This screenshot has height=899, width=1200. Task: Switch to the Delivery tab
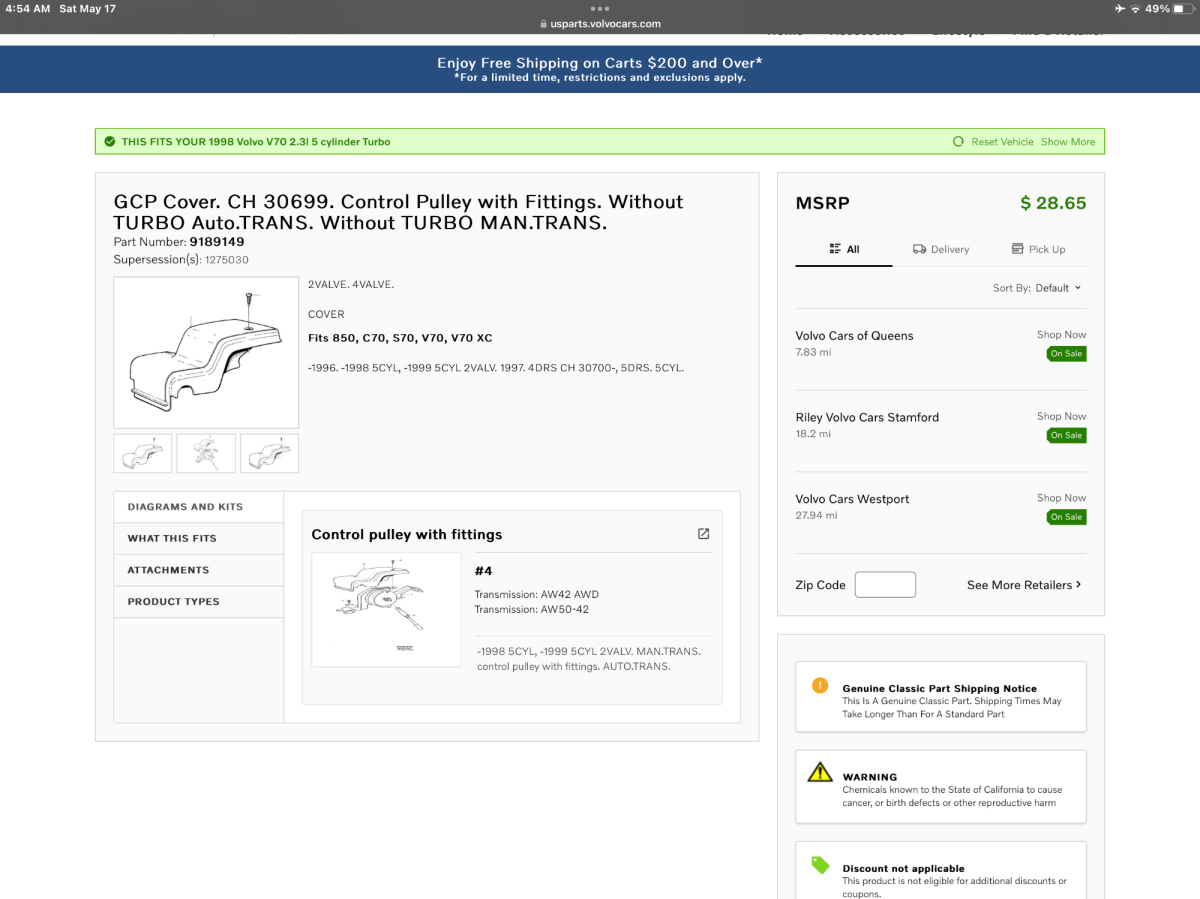coord(941,249)
